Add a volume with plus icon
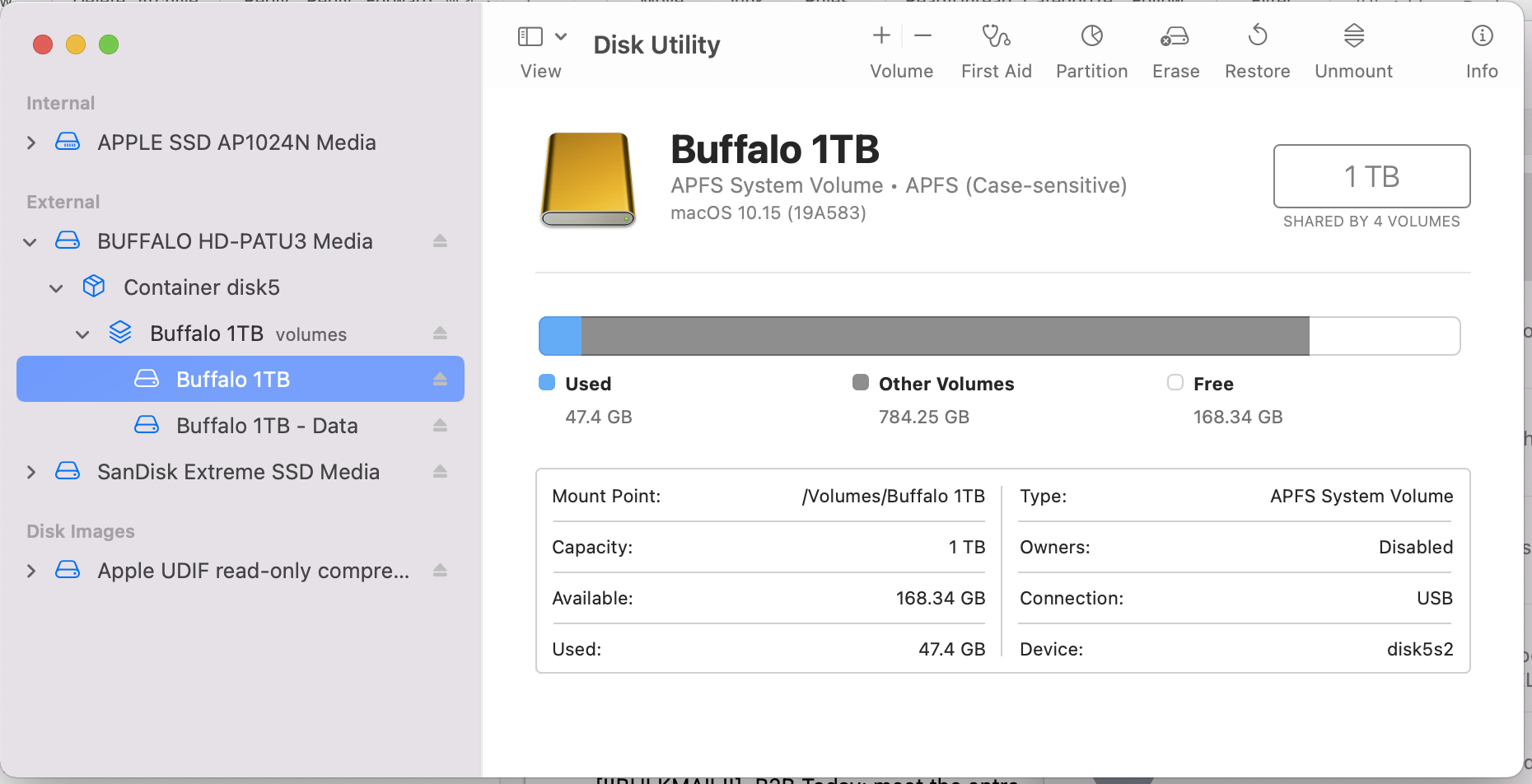Image resolution: width=1532 pixels, height=784 pixels. [881, 35]
